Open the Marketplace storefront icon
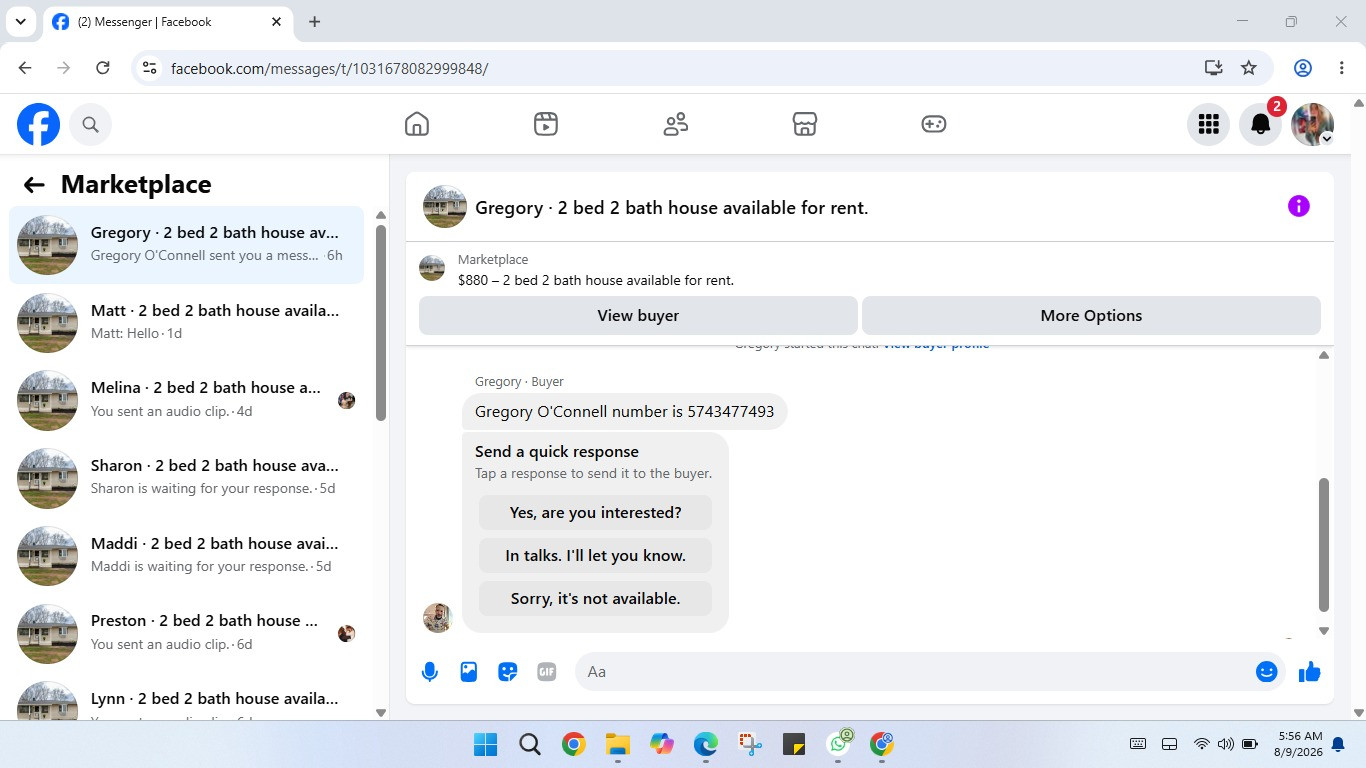Viewport: 1366px width, 768px height. click(x=805, y=124)
